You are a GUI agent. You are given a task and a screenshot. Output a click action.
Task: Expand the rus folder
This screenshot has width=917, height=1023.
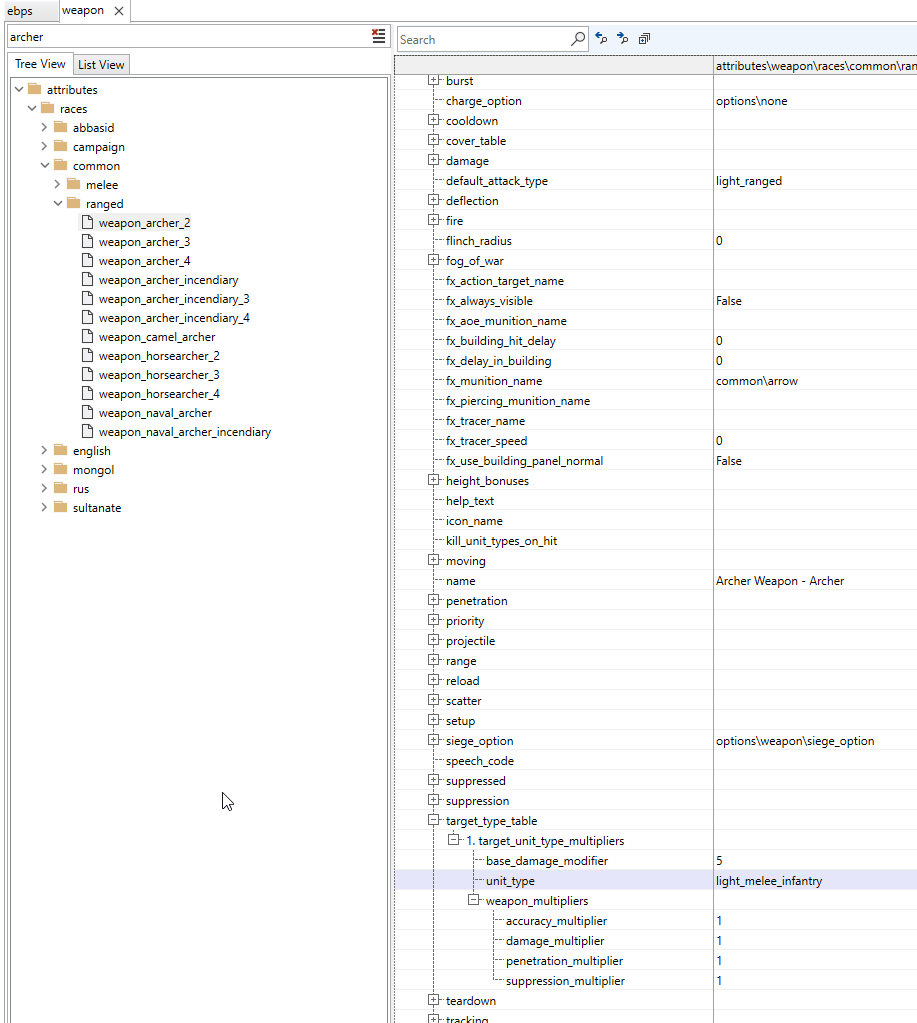44,488
